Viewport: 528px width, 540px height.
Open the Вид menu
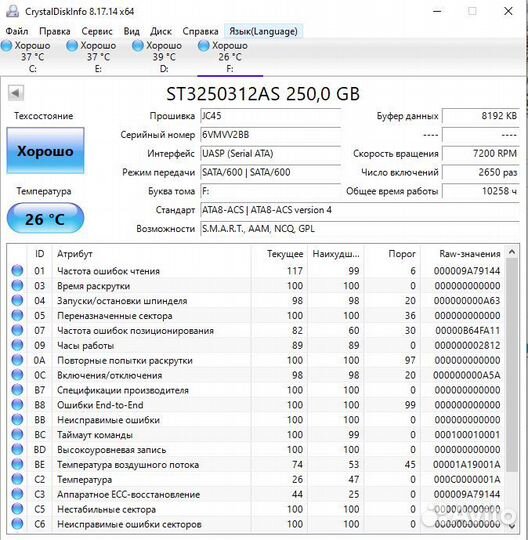tap(132, 31)
